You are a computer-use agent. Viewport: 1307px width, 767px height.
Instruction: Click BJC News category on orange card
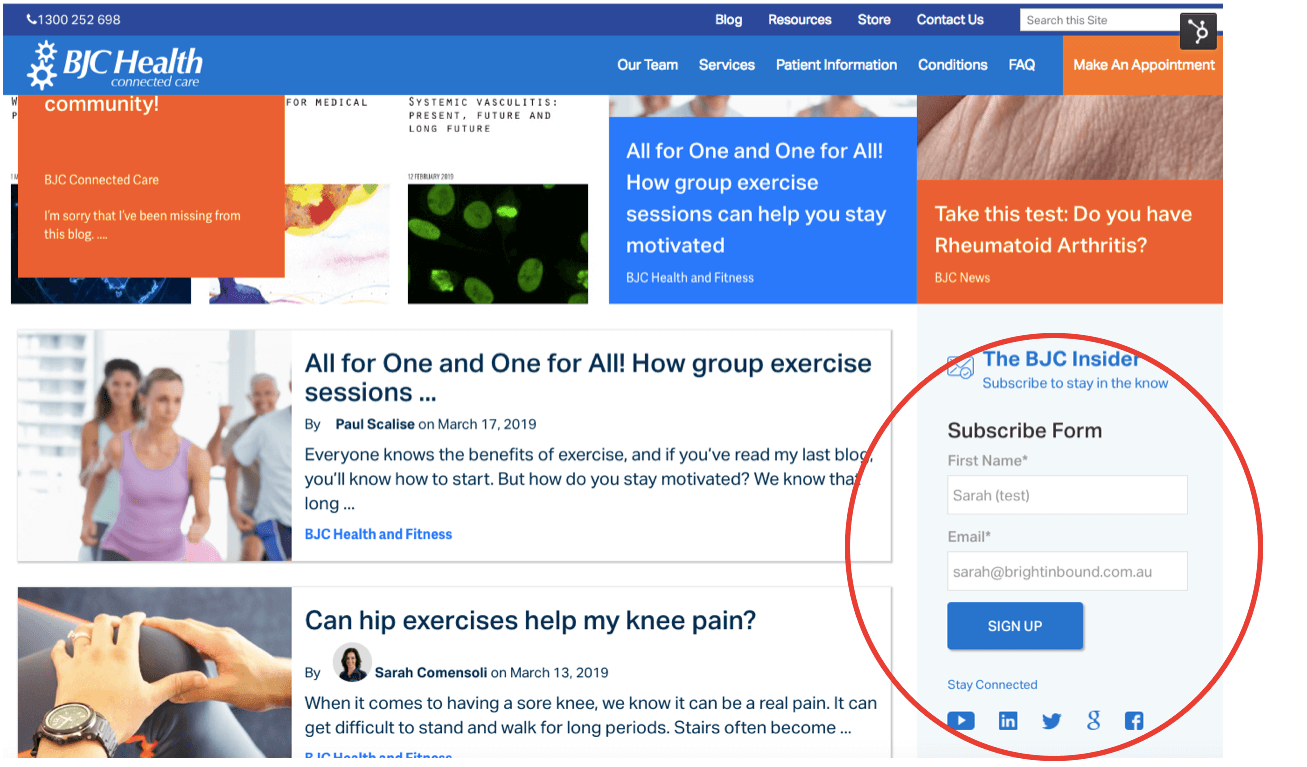click(x=962, y=278)
